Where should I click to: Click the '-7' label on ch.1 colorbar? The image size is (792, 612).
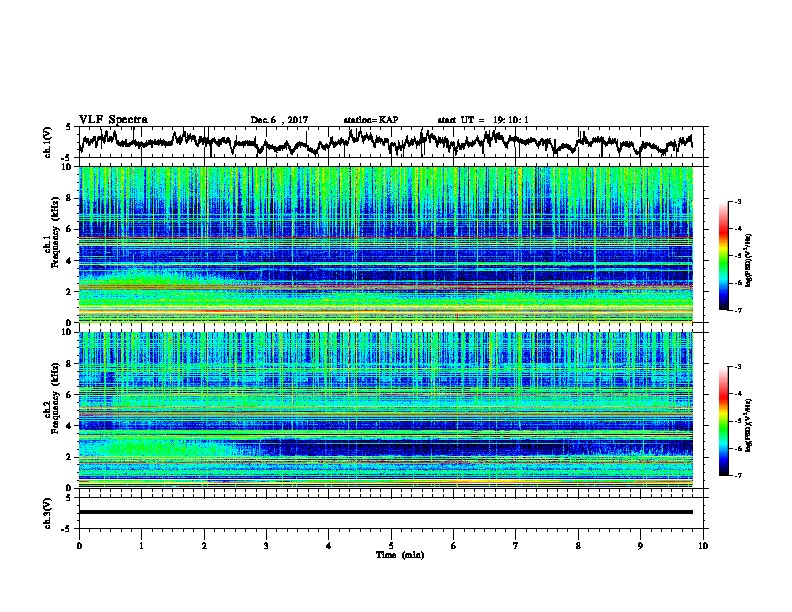pyautogui.click(x=737, y=310)
